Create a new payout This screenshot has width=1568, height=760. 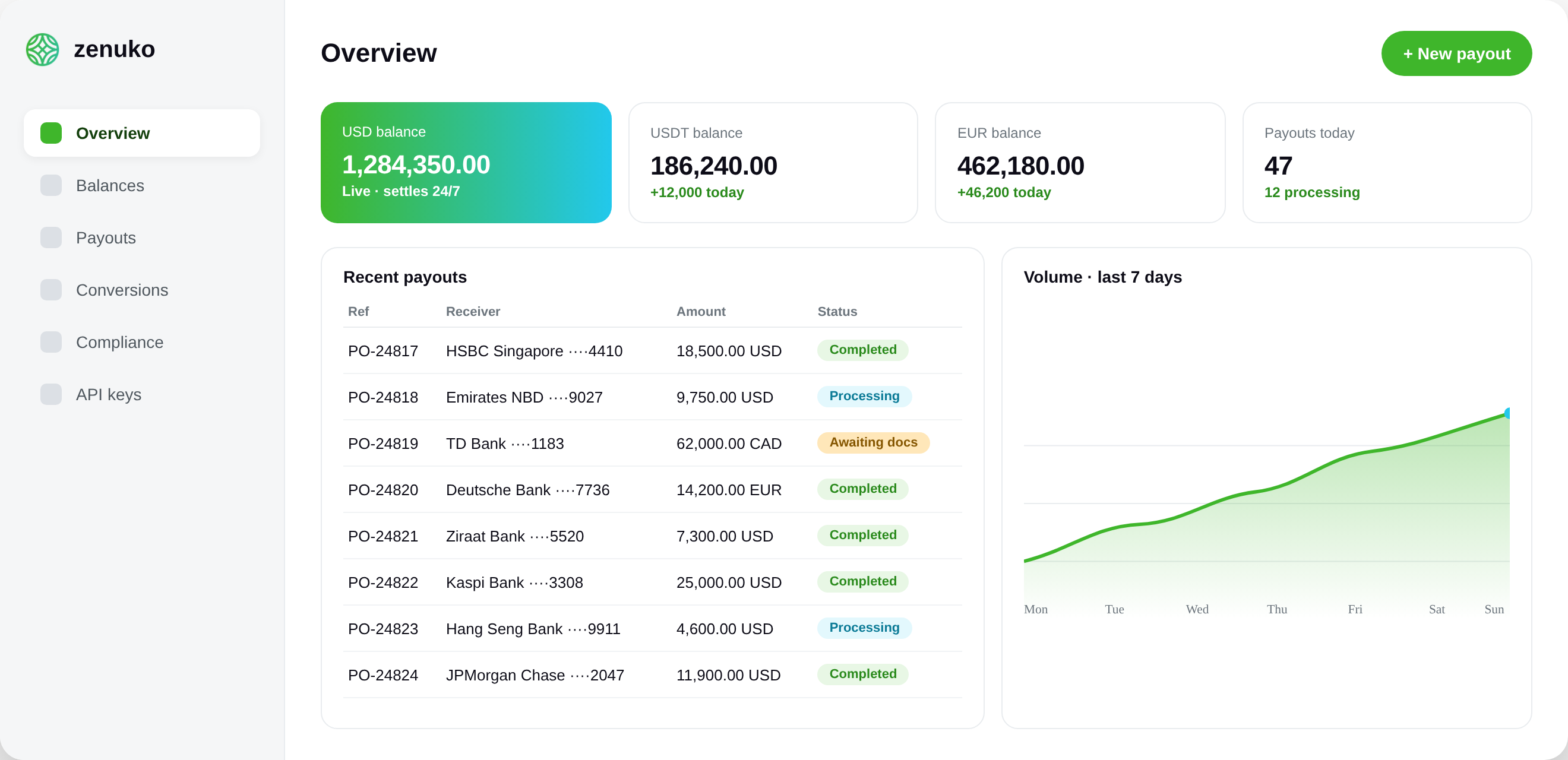tap(1456, 53)
